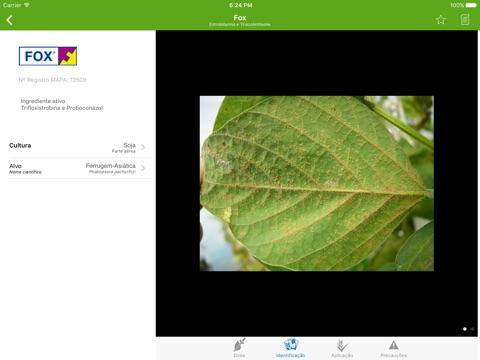Tap the Wi-Fi icon in status bar
Viewport: 480px width, 360px height.
(x=27, y=5)
